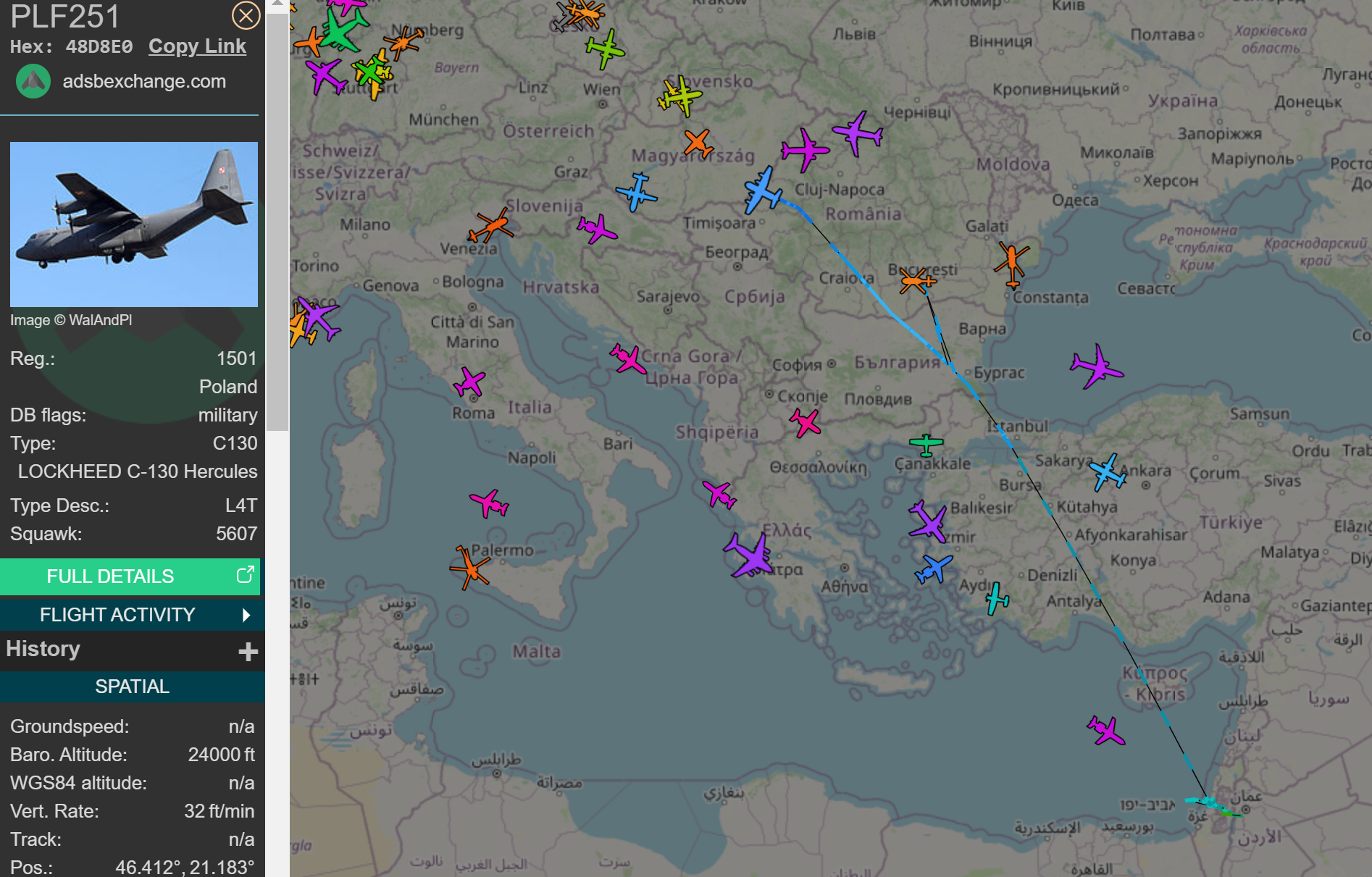Screen dimensions: 1372x877
Task: Click the sidebar vertical scrollbar thumb
Action: pyautogui.click(x=277, y=217)
